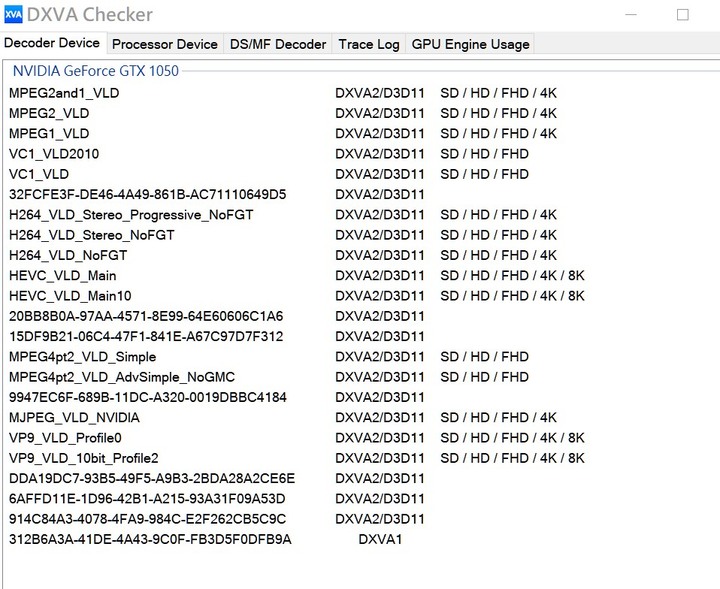Screen dimensions: 720x589
Task: Click DXVA2/D3D11 value in VP9_VLD_Profile0 row
Action: tap(380, 438)
